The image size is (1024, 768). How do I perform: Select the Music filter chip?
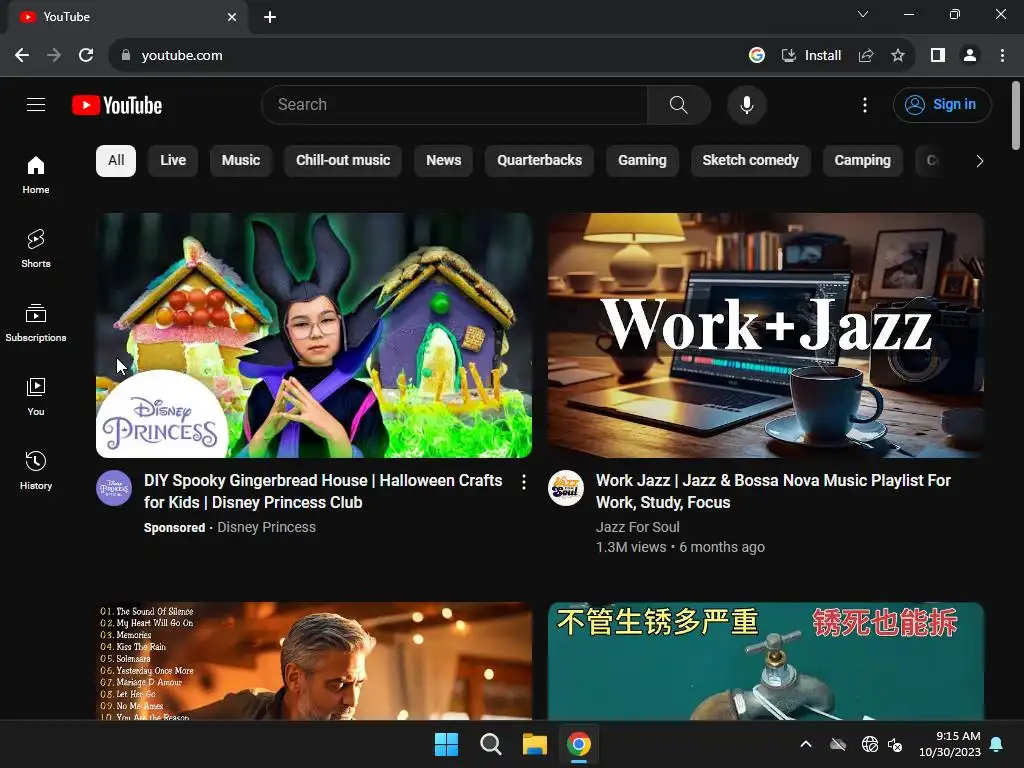[241, 161]
